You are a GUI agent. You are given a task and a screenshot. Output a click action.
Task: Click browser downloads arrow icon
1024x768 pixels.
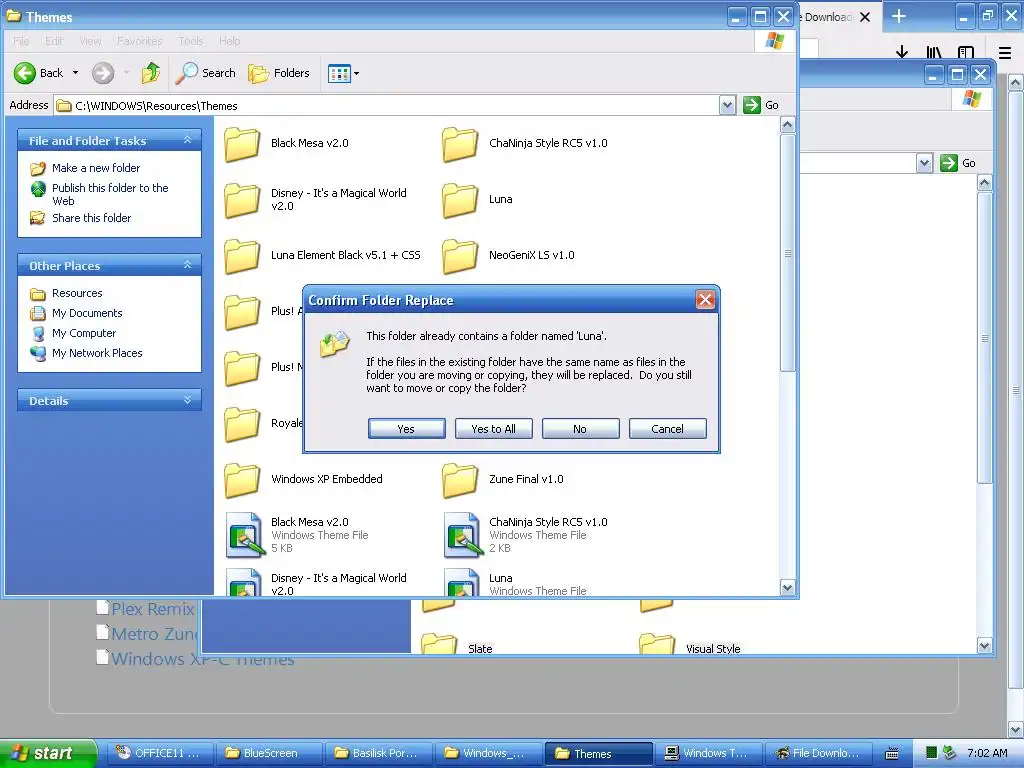tap(902, 52)
